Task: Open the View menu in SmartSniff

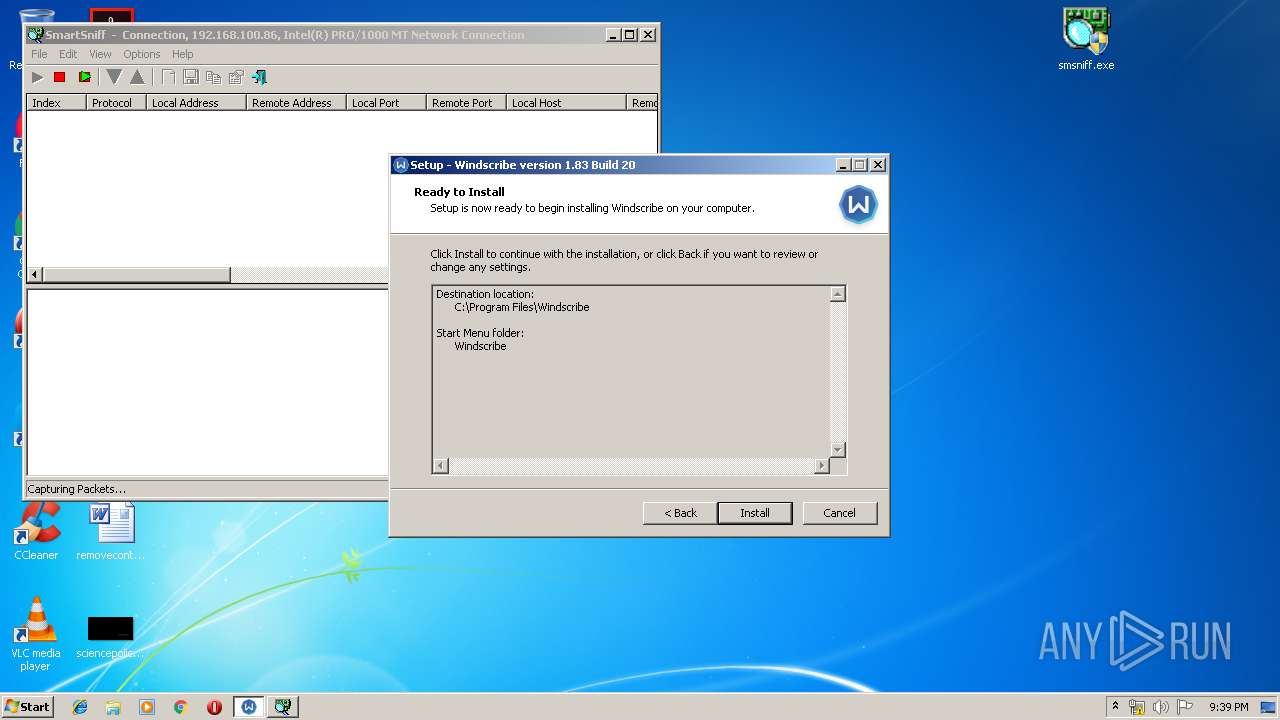Action: [100, 54]
